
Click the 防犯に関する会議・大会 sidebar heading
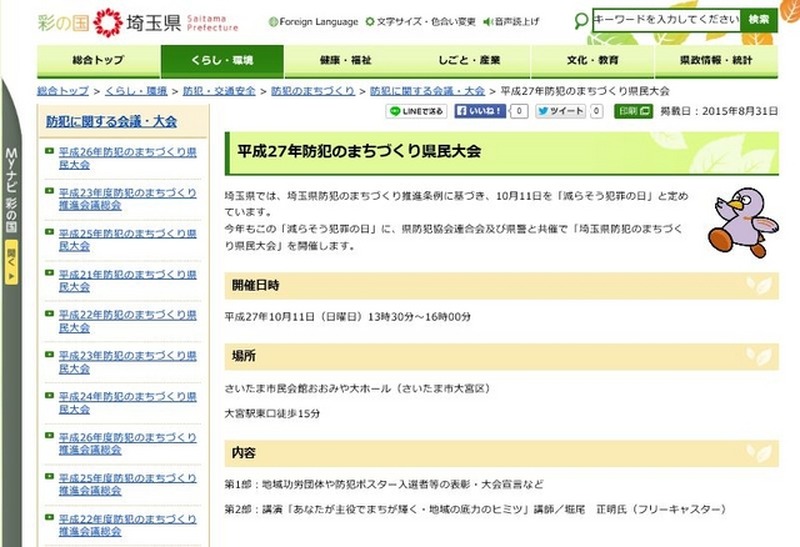[111, 121]
